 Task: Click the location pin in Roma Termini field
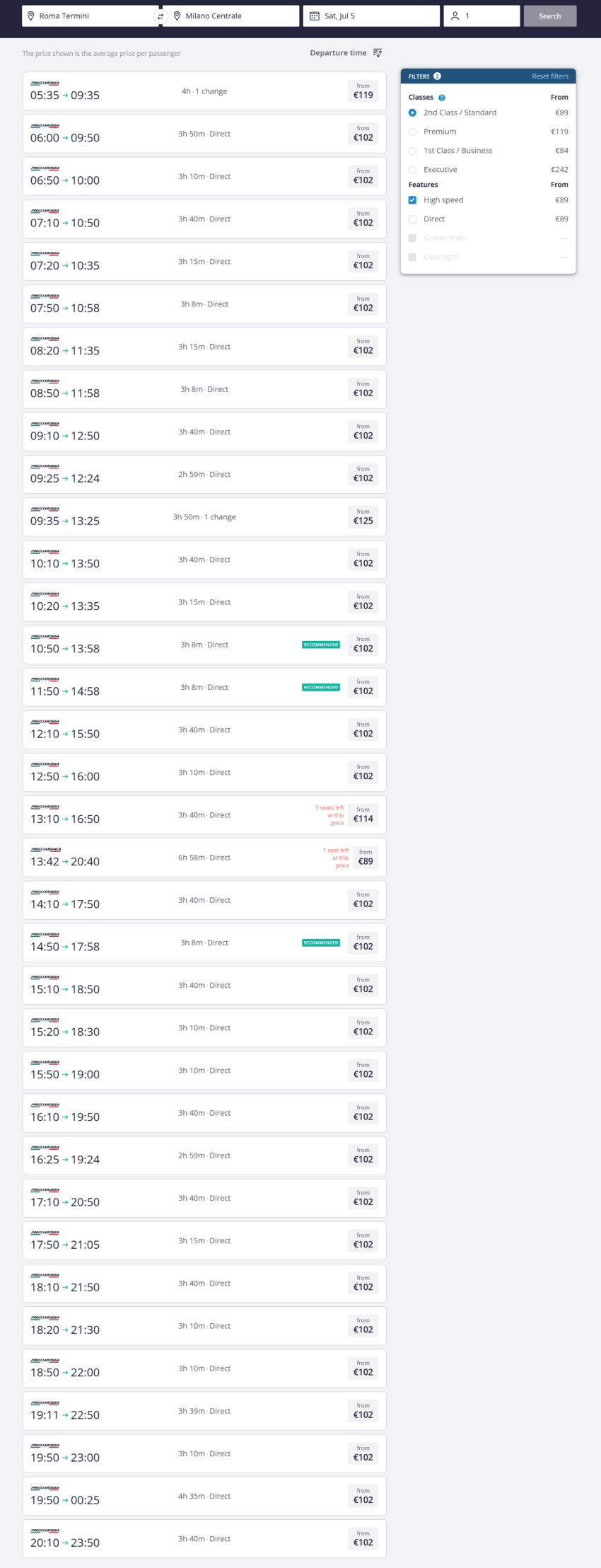[x=30, y=16]
